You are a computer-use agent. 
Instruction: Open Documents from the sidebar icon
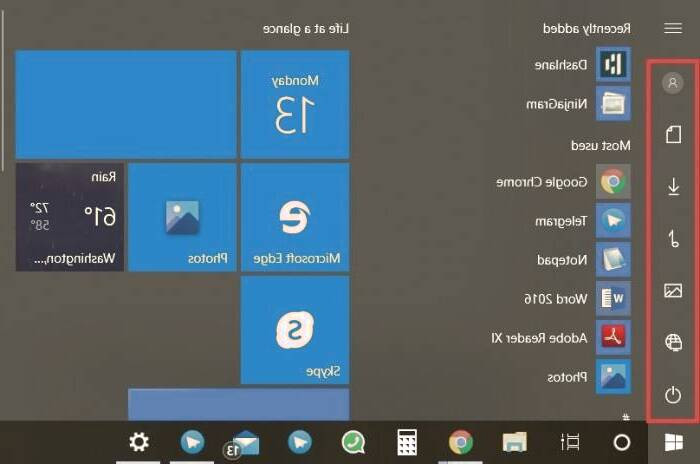coord(673,134)
